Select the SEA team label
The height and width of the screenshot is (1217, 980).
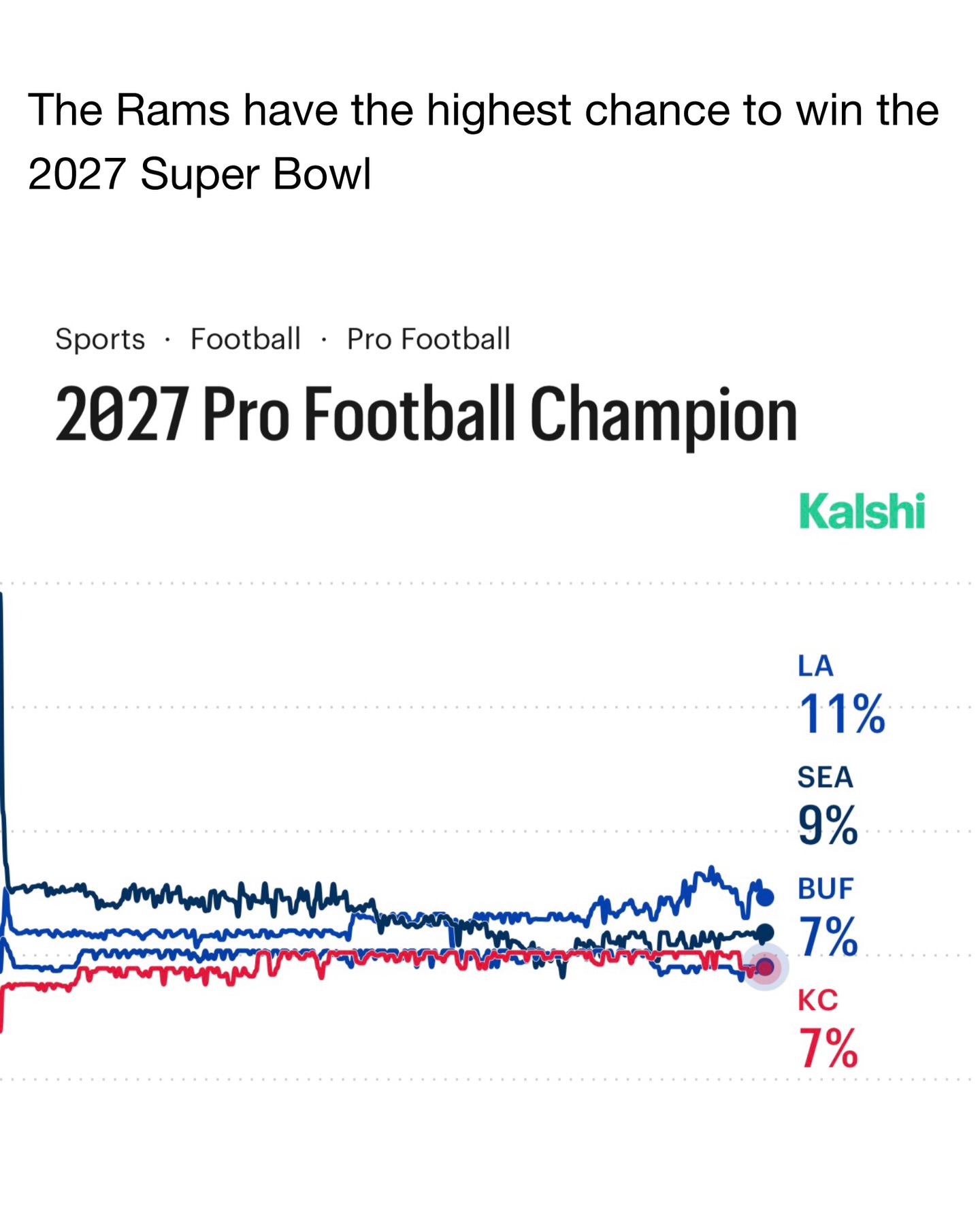(x=825, y=777)
